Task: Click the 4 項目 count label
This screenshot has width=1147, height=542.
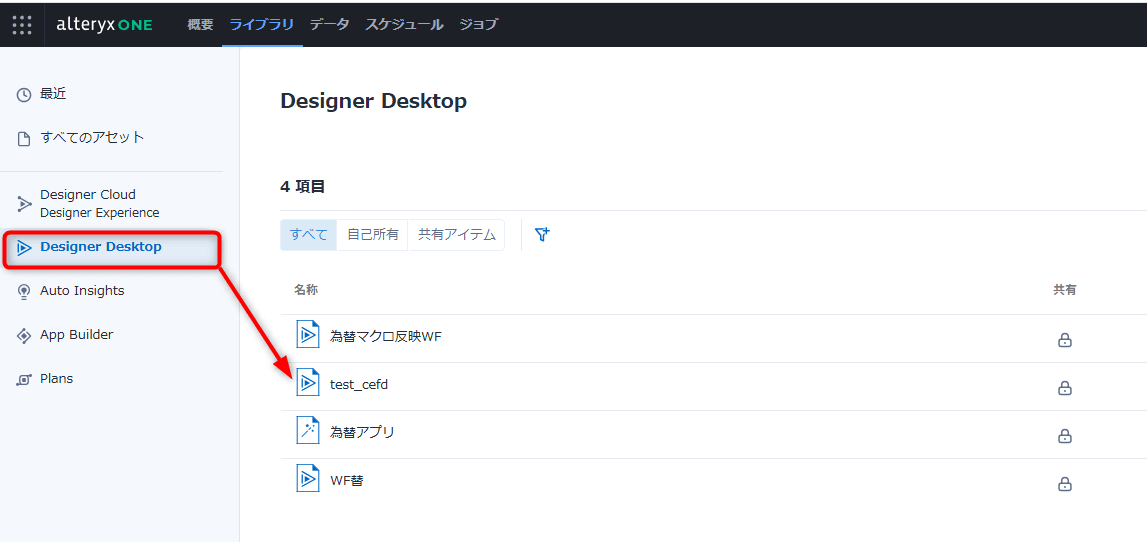Action: pyautogui.click(x=303, y=187)
